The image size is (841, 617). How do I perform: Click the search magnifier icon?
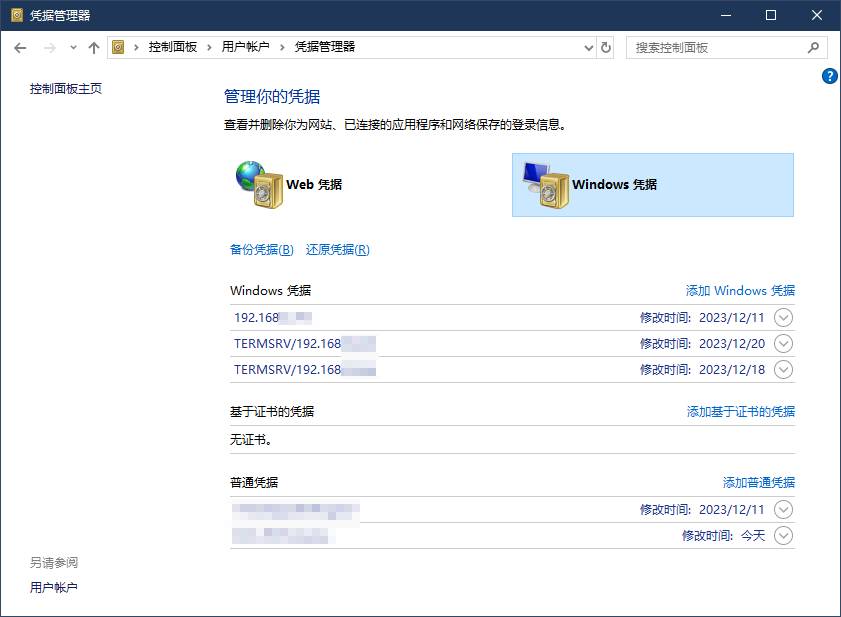tap(813, 48)
